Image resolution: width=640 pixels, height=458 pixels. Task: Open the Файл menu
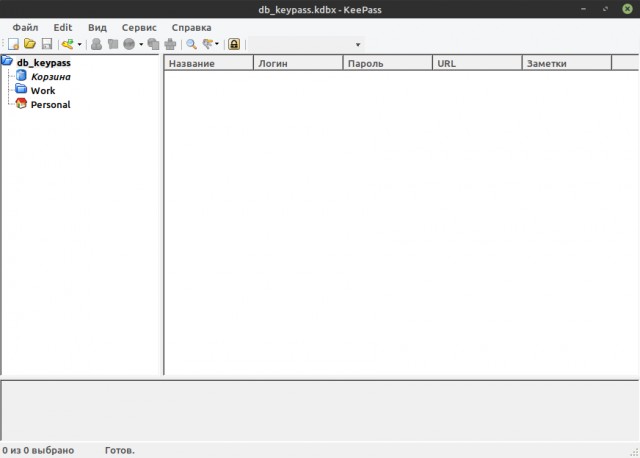(25, 27)
